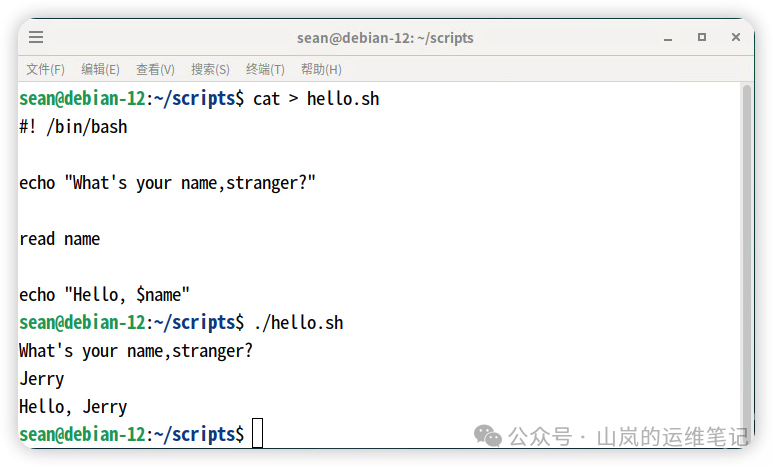Viewport: 773px width, 467px height.
Task: Open the 文件(F) menu
Action: pos(45,69)
